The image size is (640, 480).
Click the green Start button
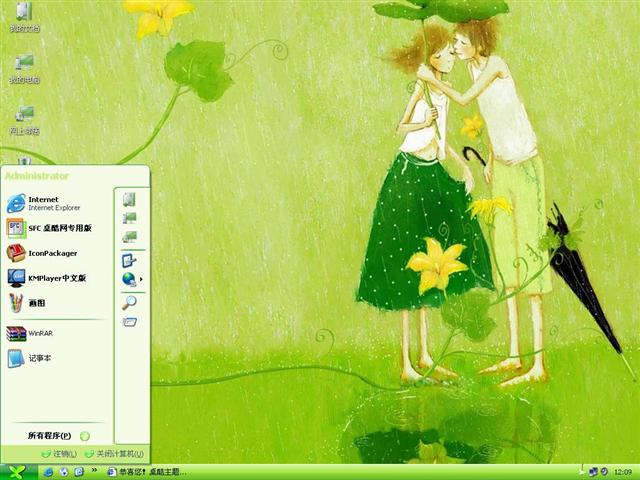18,472
